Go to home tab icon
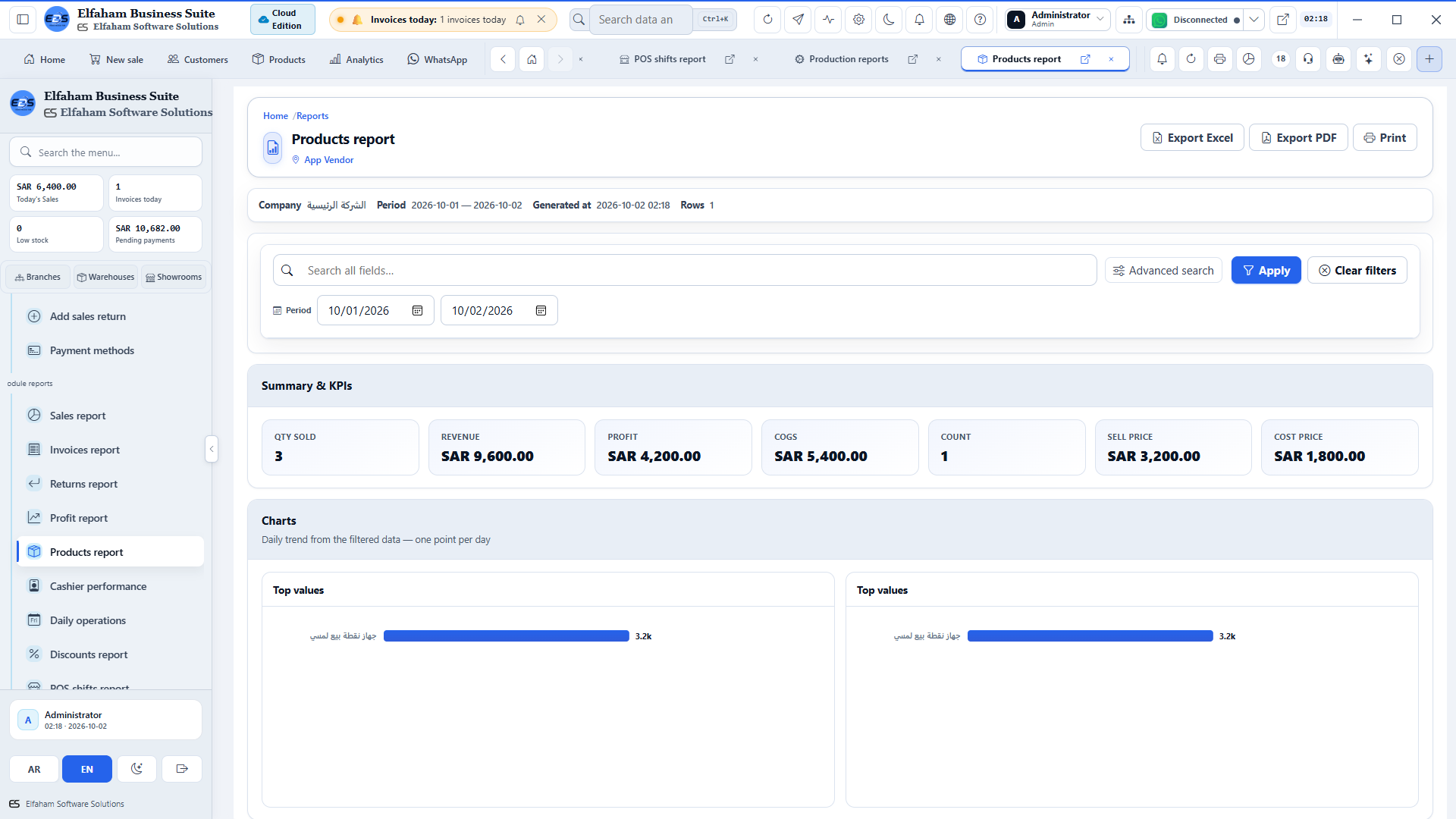Screen dimensions: 1456x819 tap(532, 59)
